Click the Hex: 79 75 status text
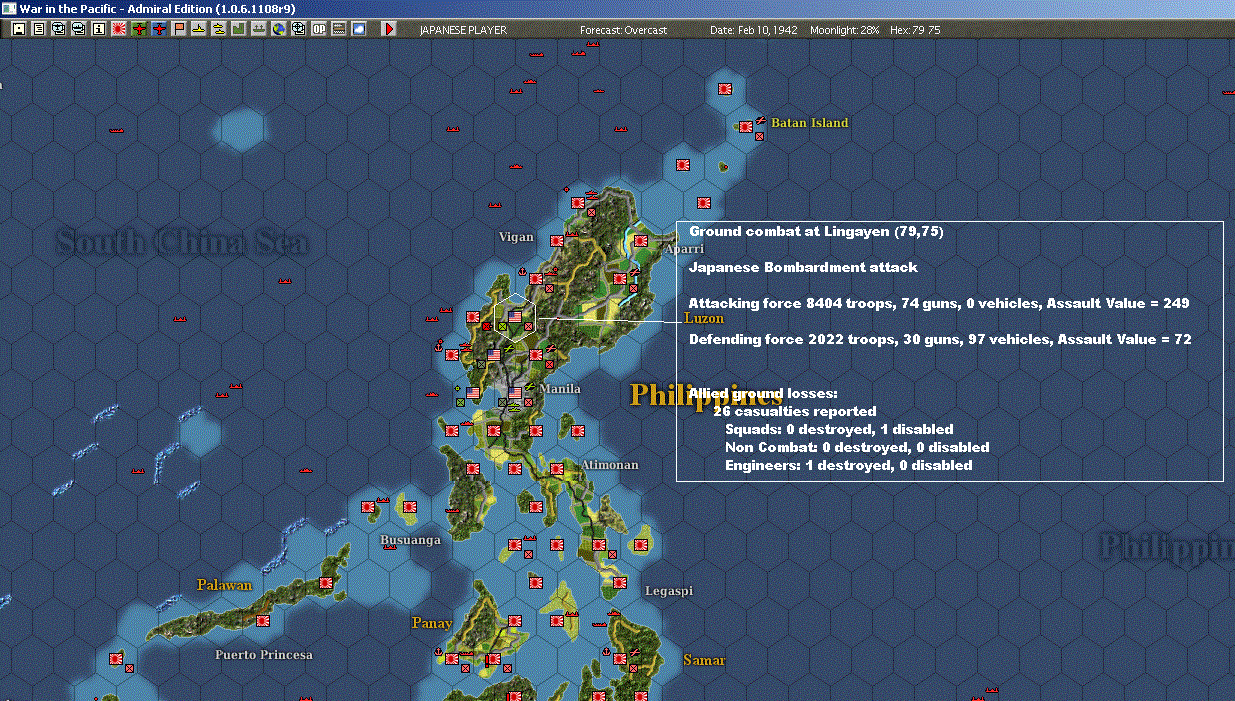This screenshot has width=1235, height=701. [913, 30]
